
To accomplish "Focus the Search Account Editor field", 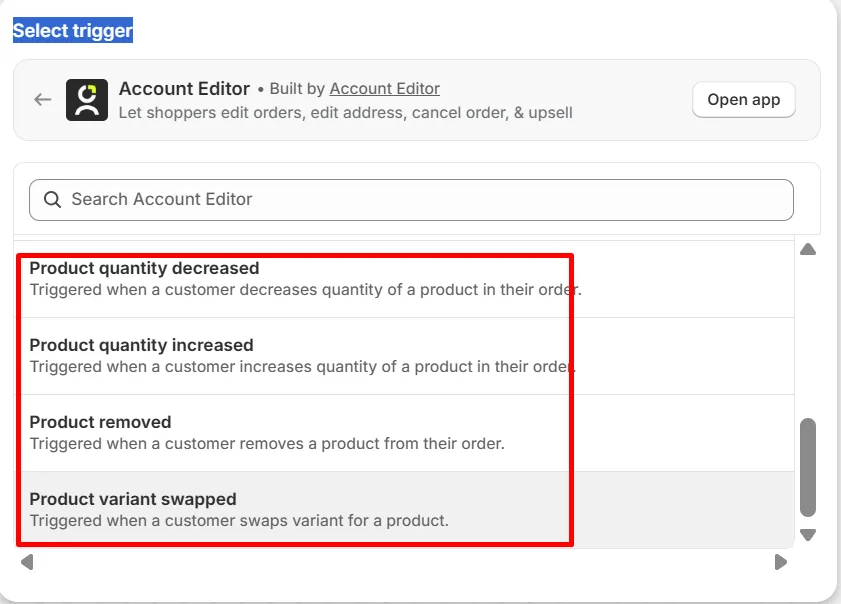I will (411, 200).
